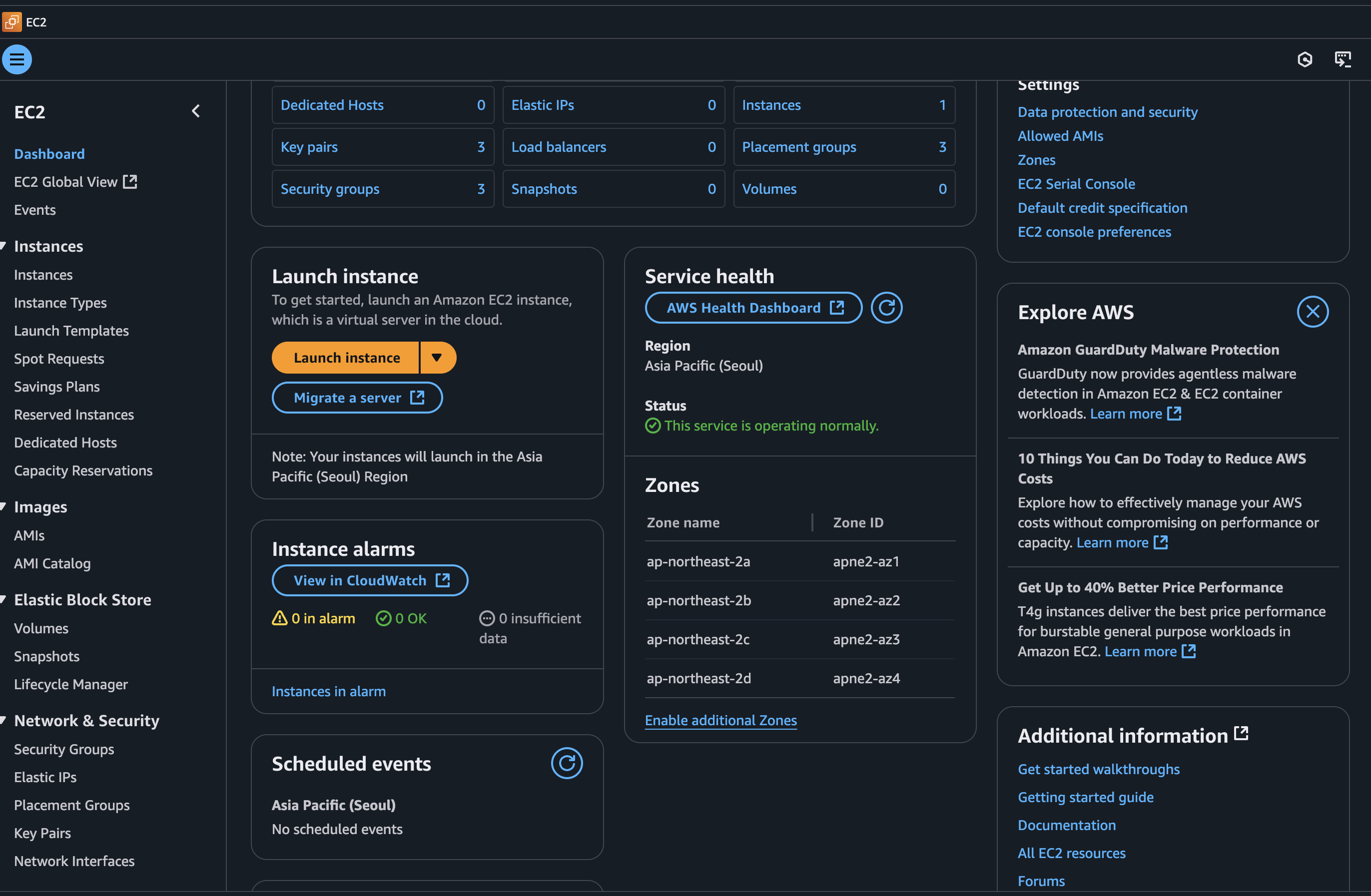Open Network Interfaces in sidebar

coord(74,861)
